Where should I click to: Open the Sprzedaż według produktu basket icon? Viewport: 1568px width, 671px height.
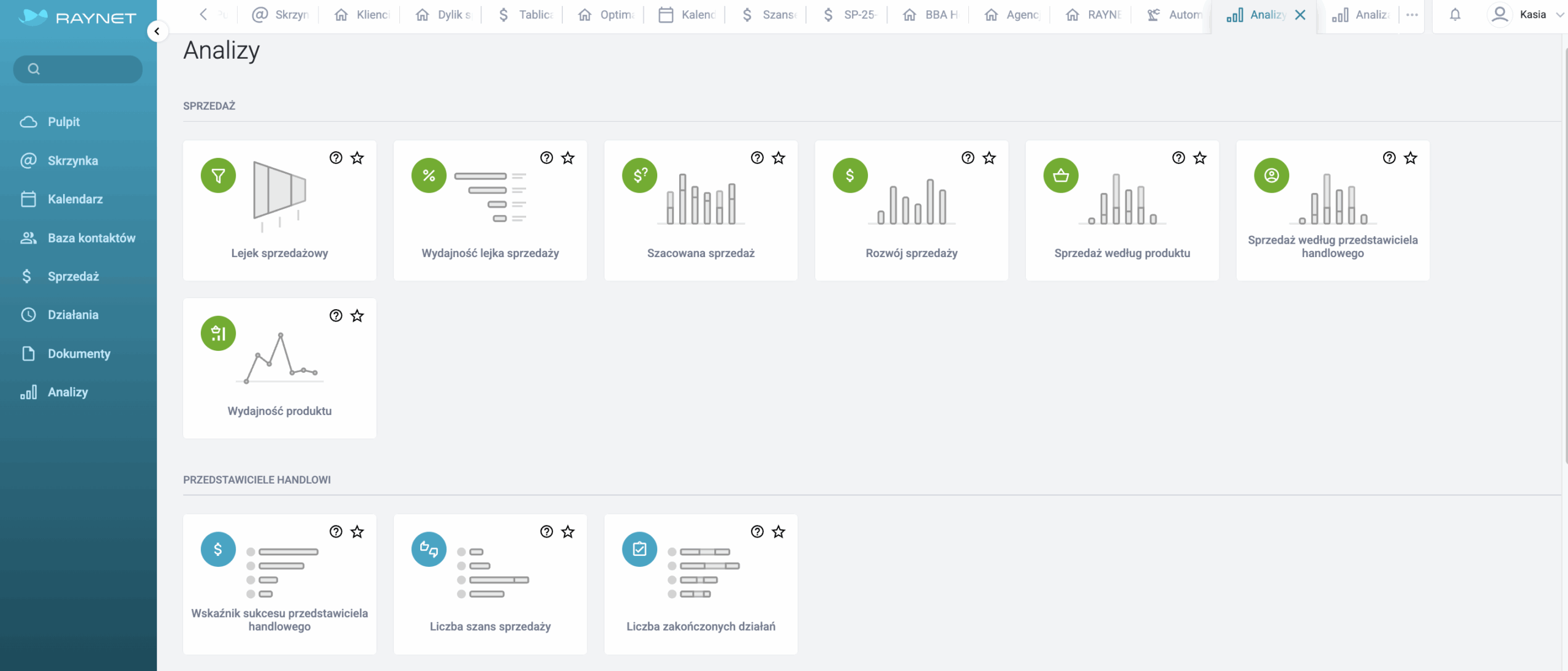pos(1061,176)
